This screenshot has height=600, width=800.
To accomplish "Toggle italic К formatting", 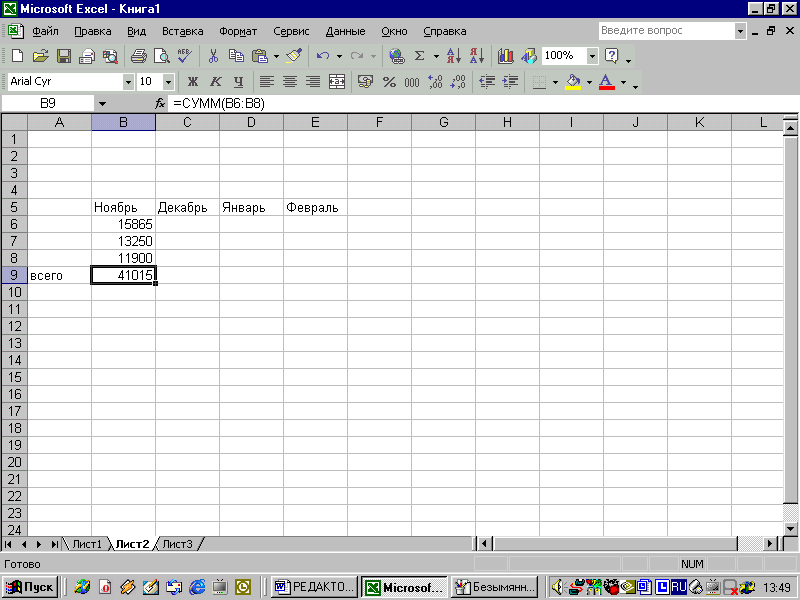I will coord(216,82).
